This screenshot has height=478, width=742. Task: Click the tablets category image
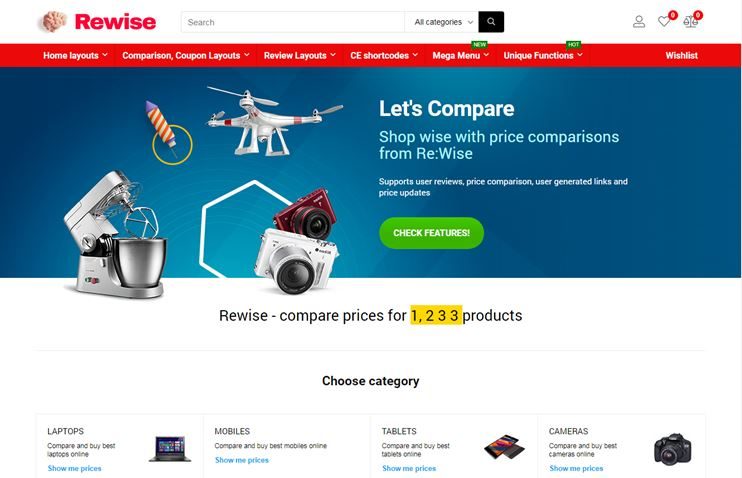(x=504, y=446)
